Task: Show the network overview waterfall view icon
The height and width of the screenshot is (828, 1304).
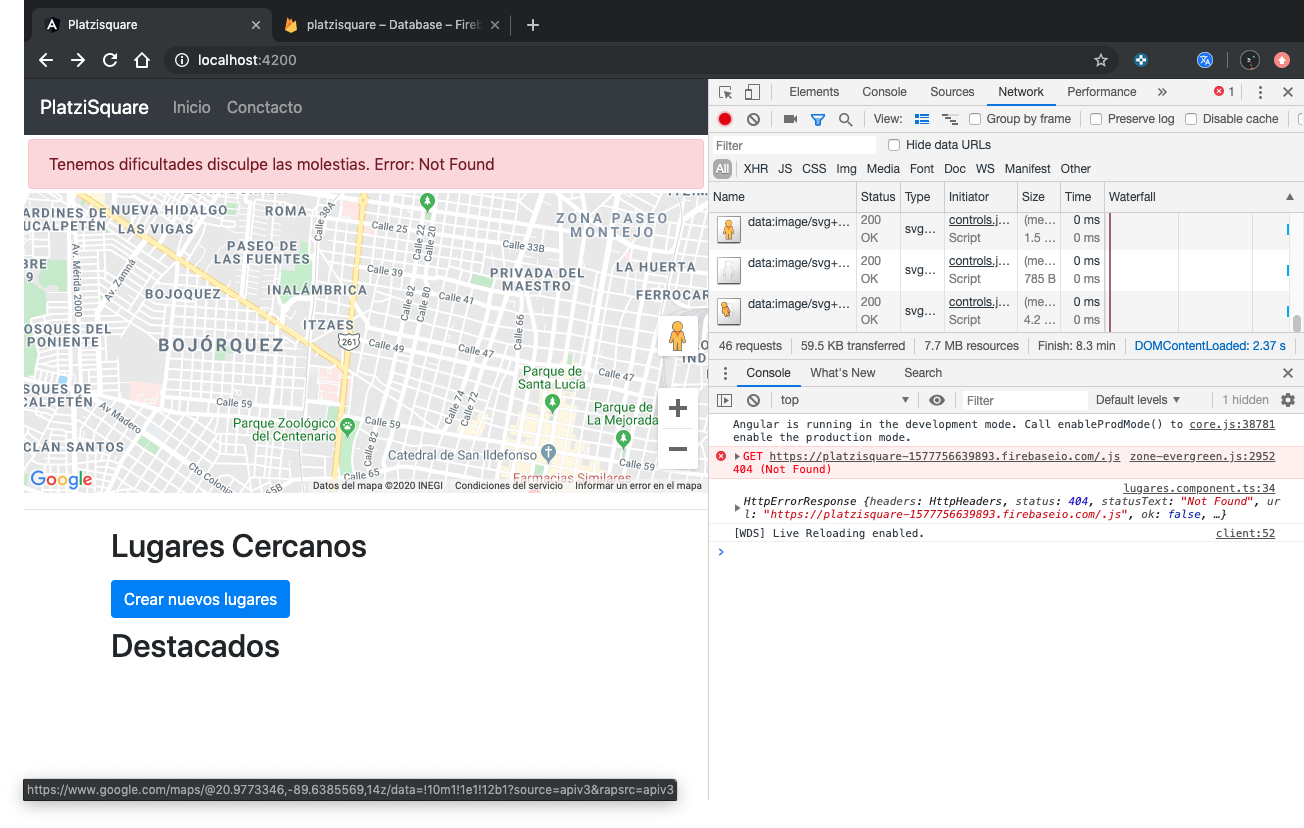Action: tap(950, 119)
